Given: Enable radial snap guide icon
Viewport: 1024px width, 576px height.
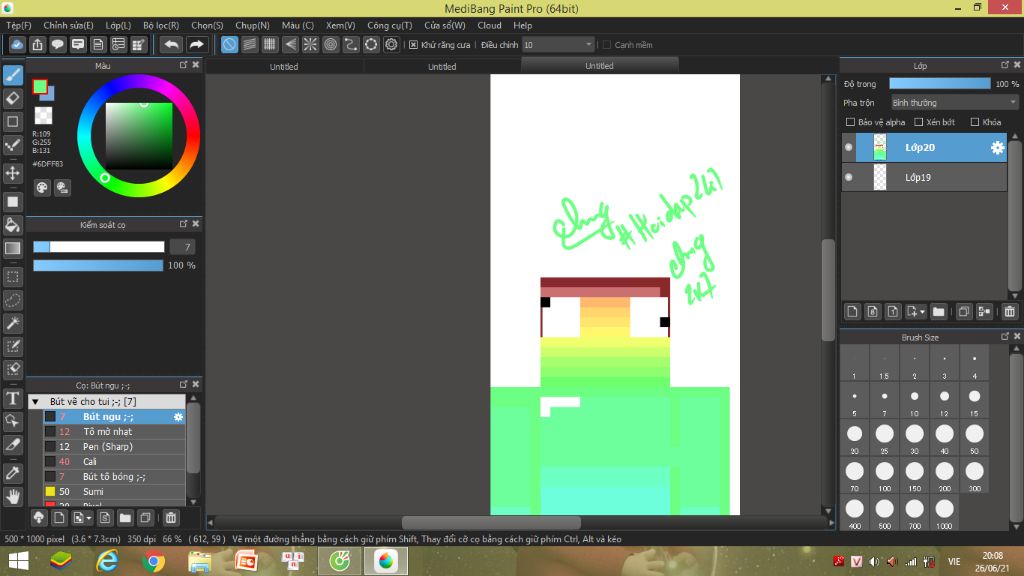Looking at the screenshot, I should pos(310,44).
